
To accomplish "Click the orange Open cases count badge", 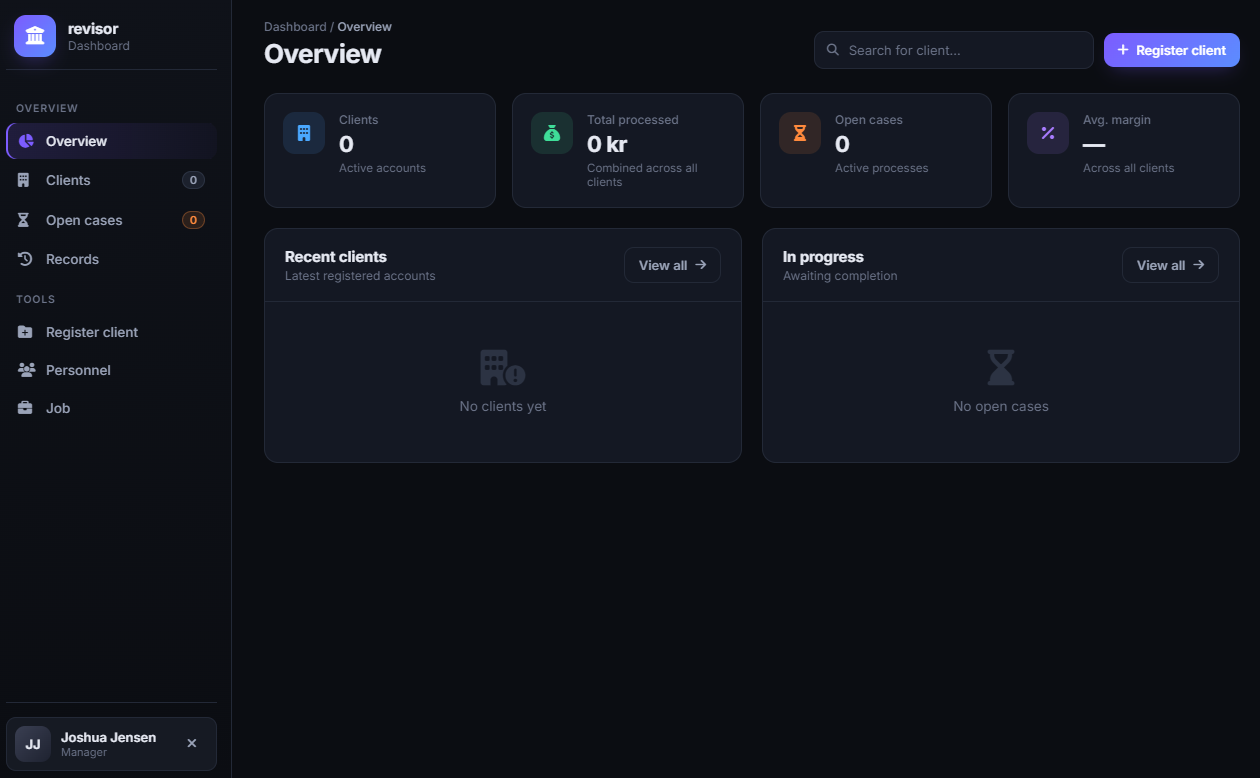I will click(193, 220).
